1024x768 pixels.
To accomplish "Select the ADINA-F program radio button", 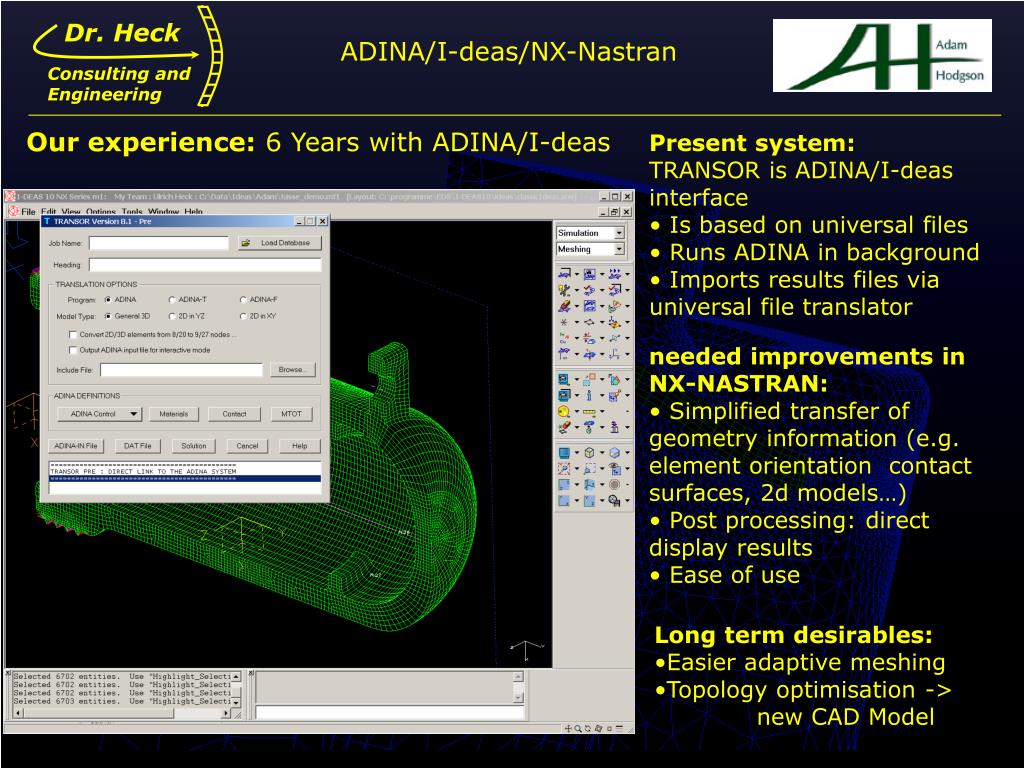I will 243,300.
